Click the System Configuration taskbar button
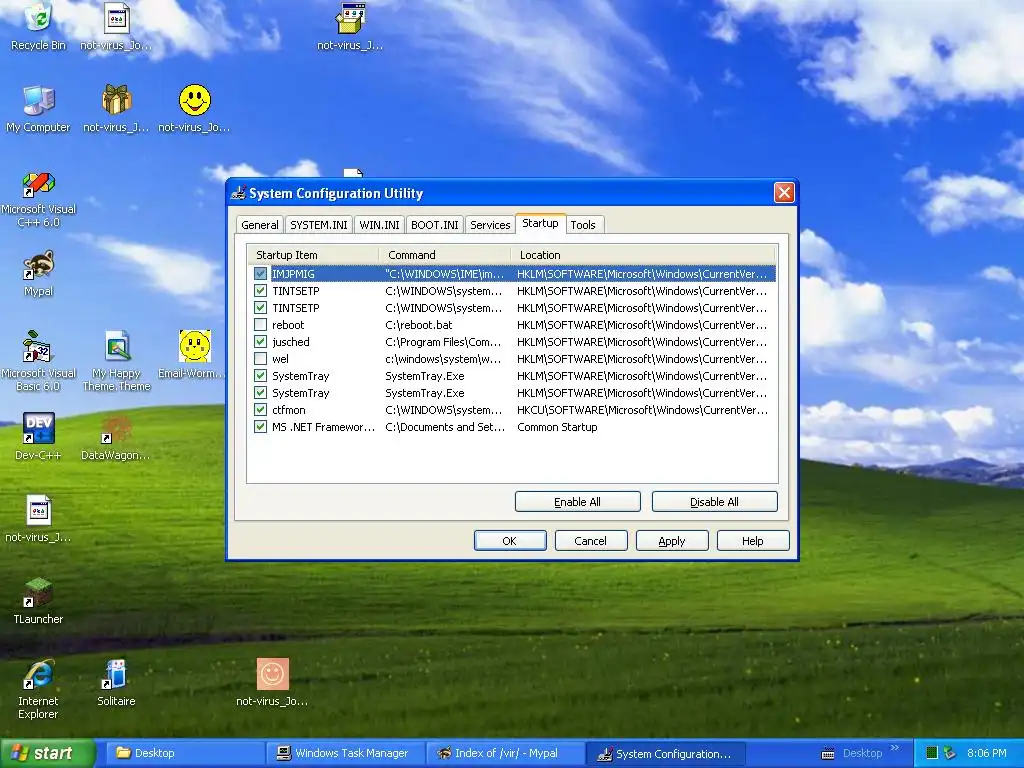This screenshot has width=1024, height=768. (x=665, y=754)
